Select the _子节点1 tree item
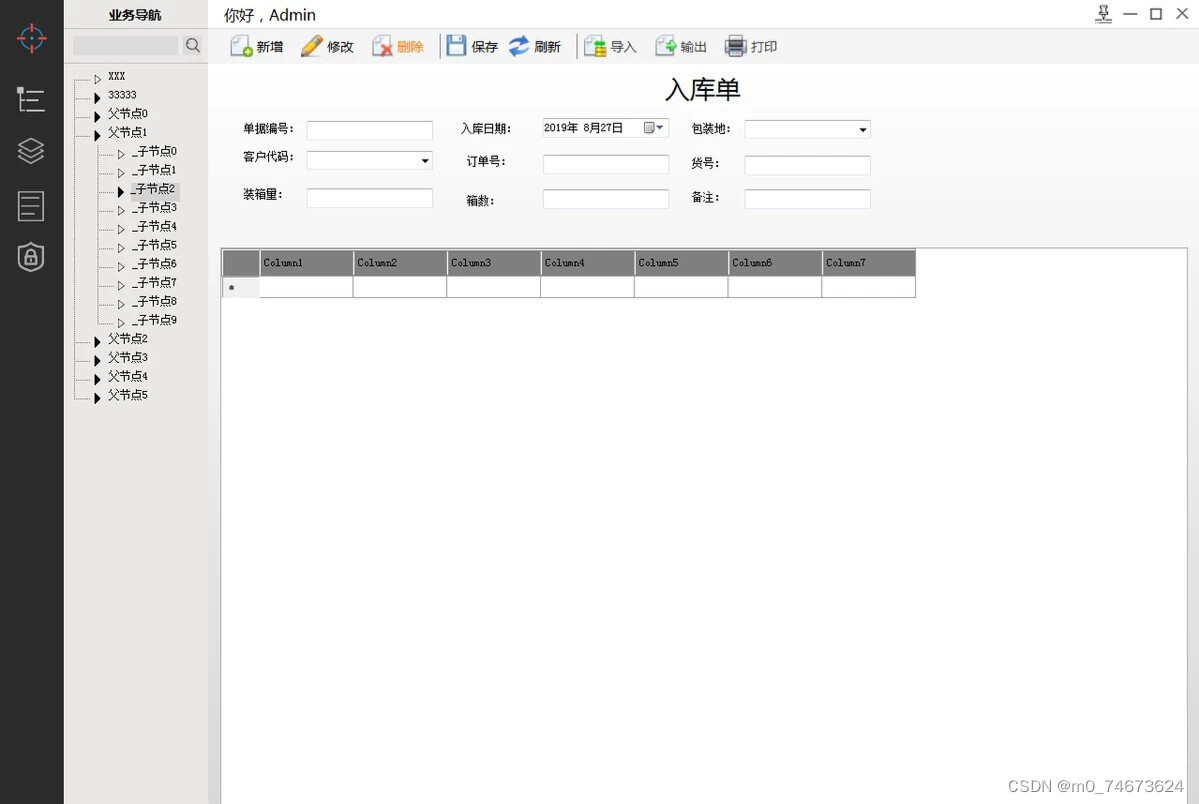 click(154, 170)
